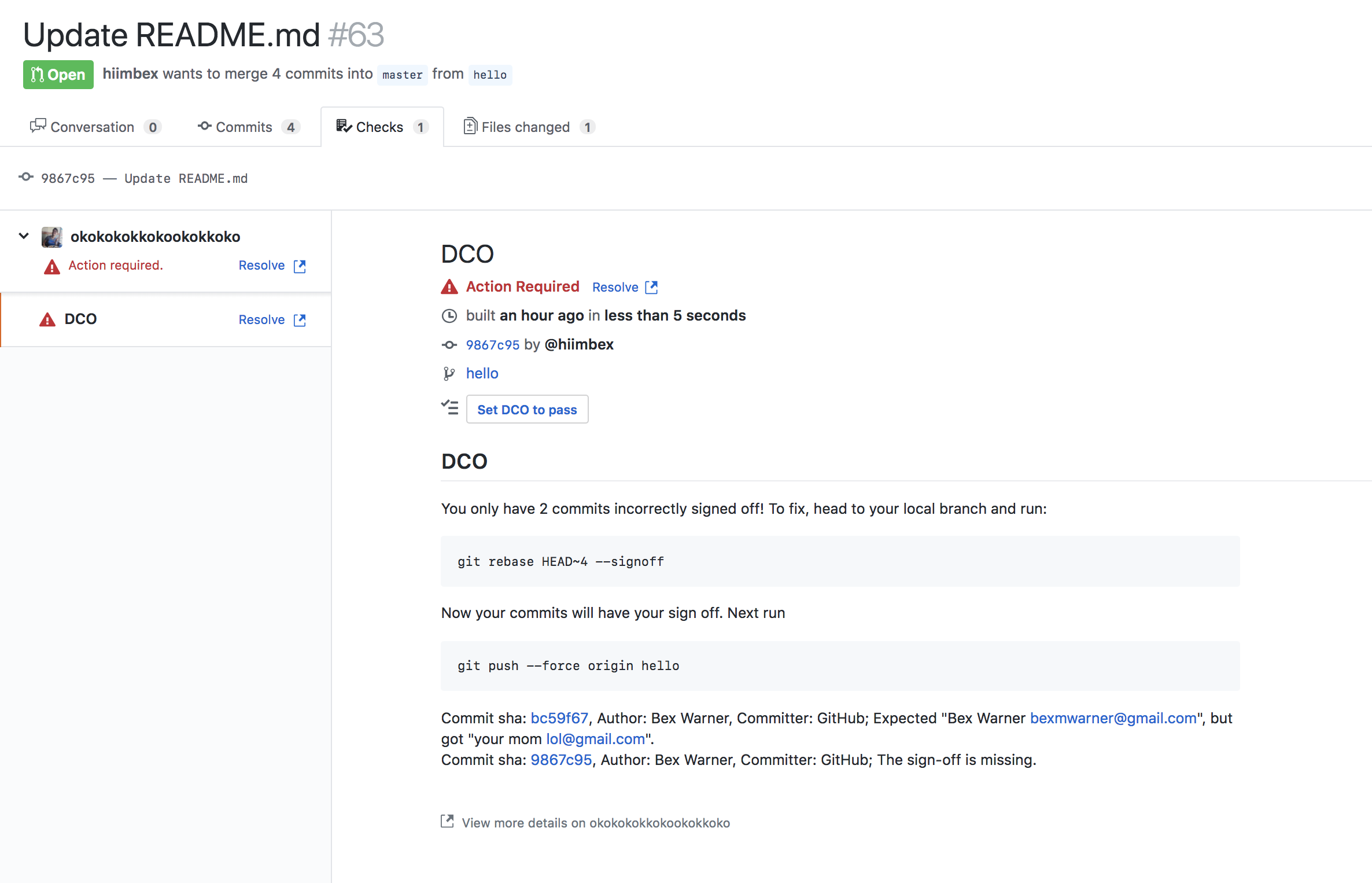Click the Commits tab
1372x883 pixels.
[244, 126]
